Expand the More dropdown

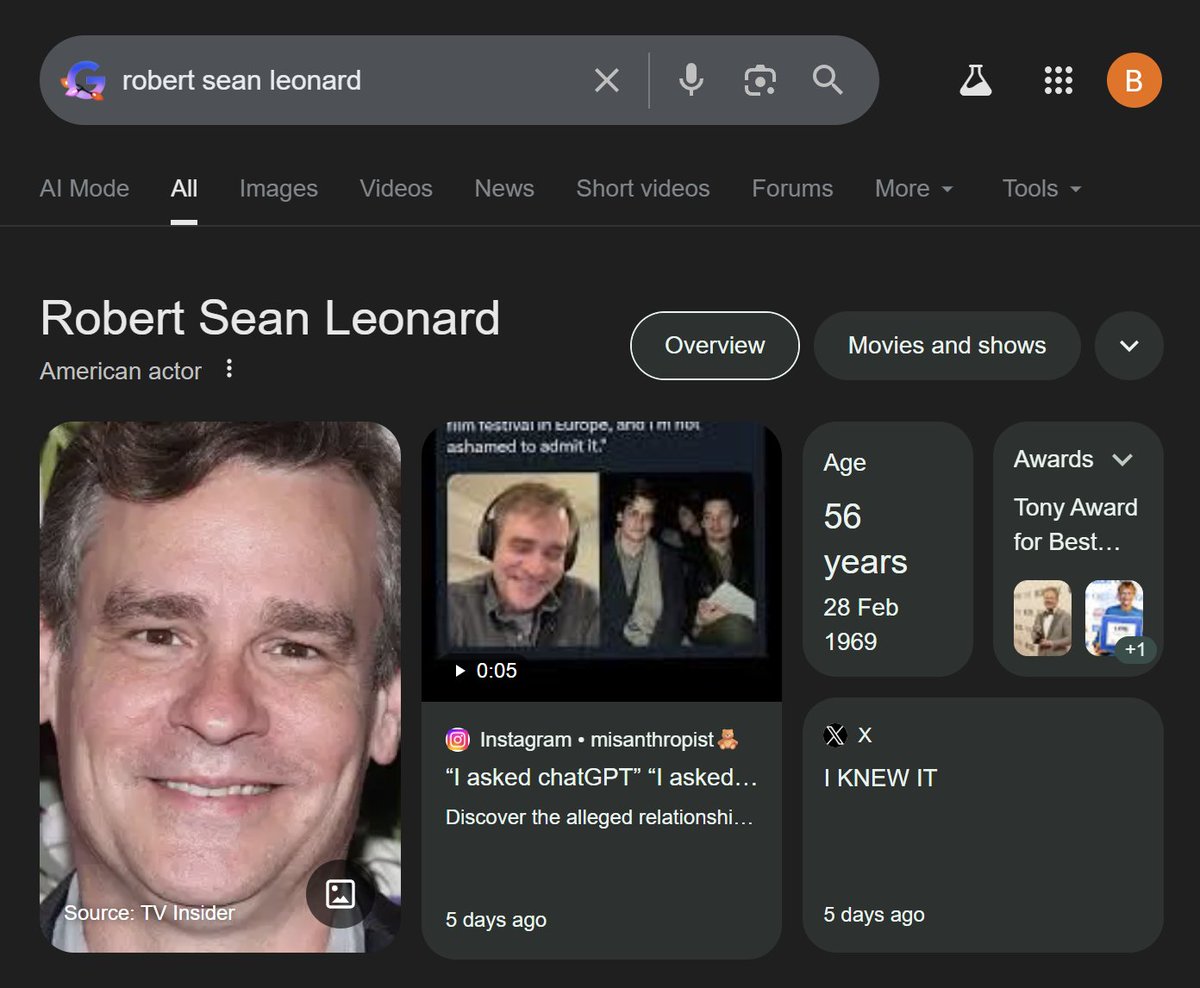coord(914,188)
